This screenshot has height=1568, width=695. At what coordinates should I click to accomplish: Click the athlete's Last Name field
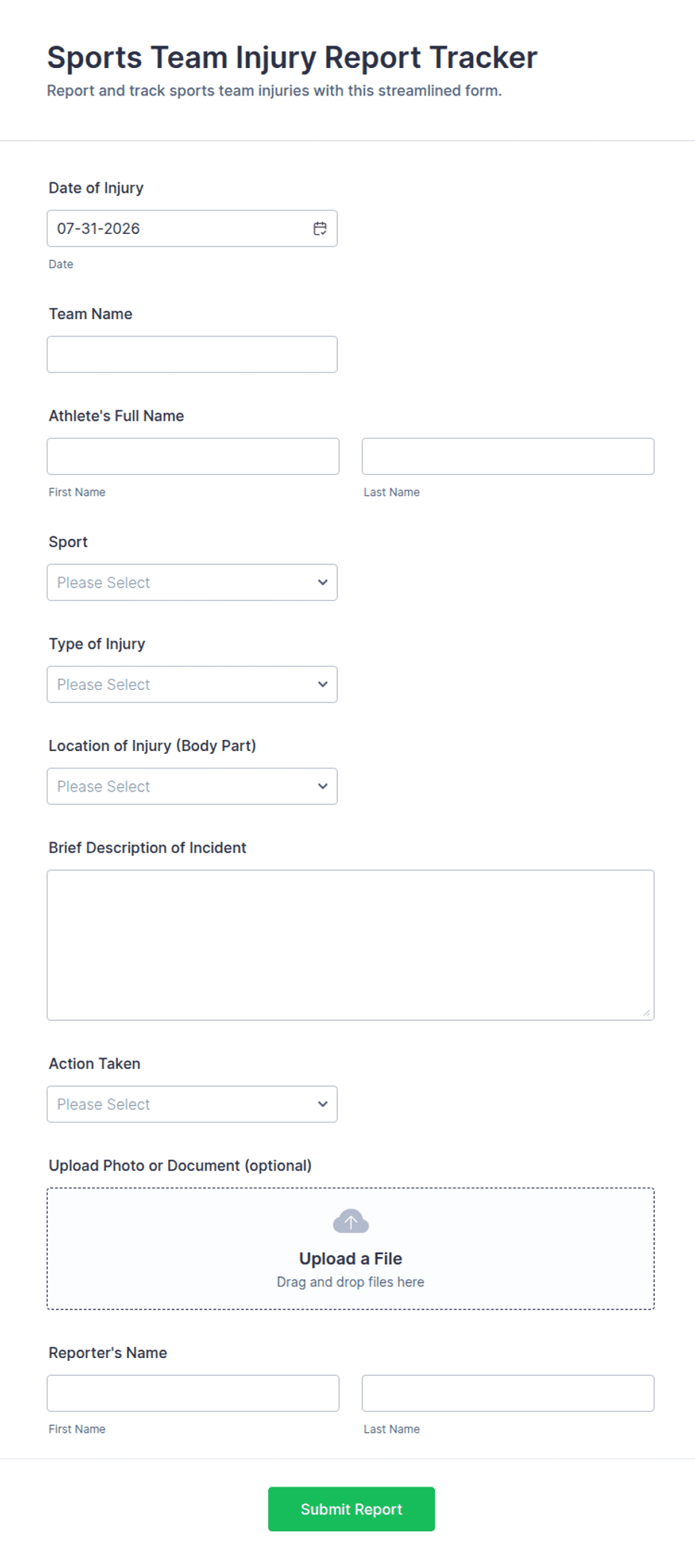508,456
